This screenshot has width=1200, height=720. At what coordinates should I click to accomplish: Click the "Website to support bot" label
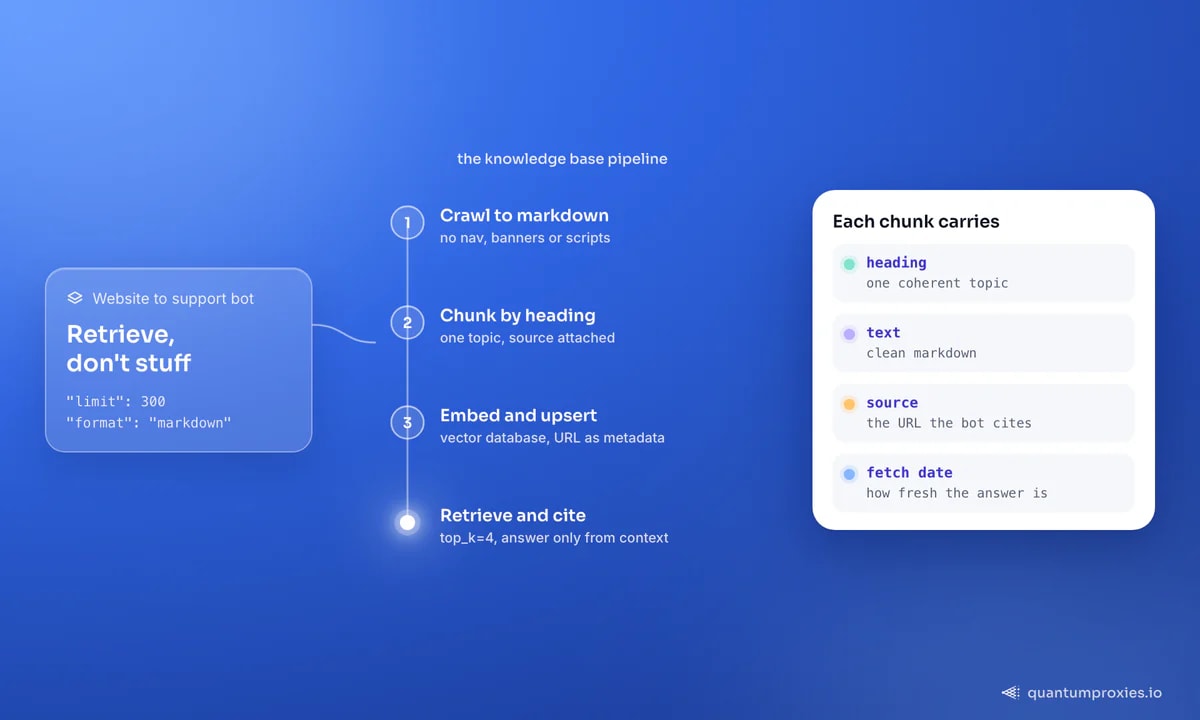pyautogui.click(x=173, y=298)
